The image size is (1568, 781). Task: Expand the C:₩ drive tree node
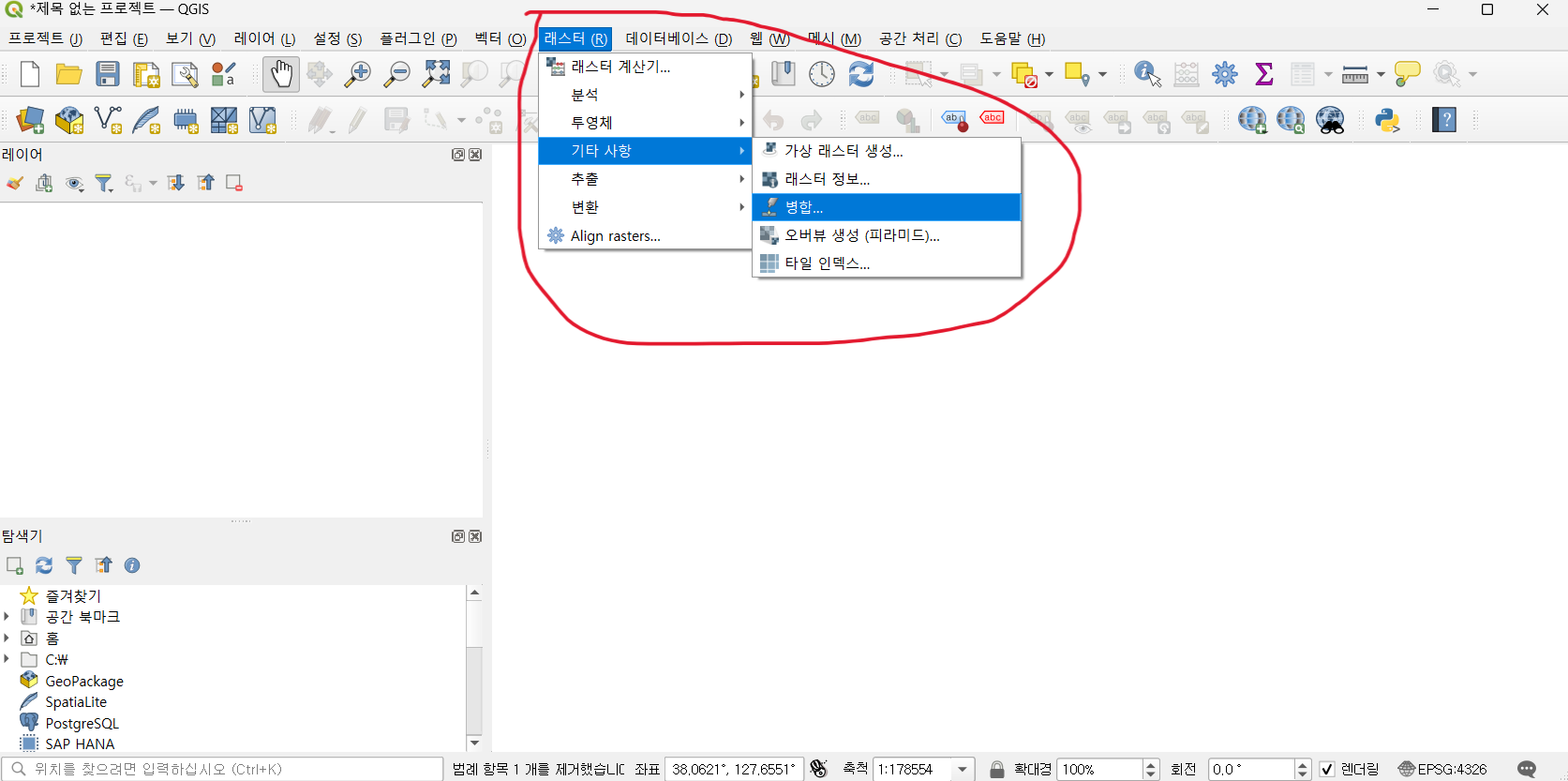(x=7, y=659)
